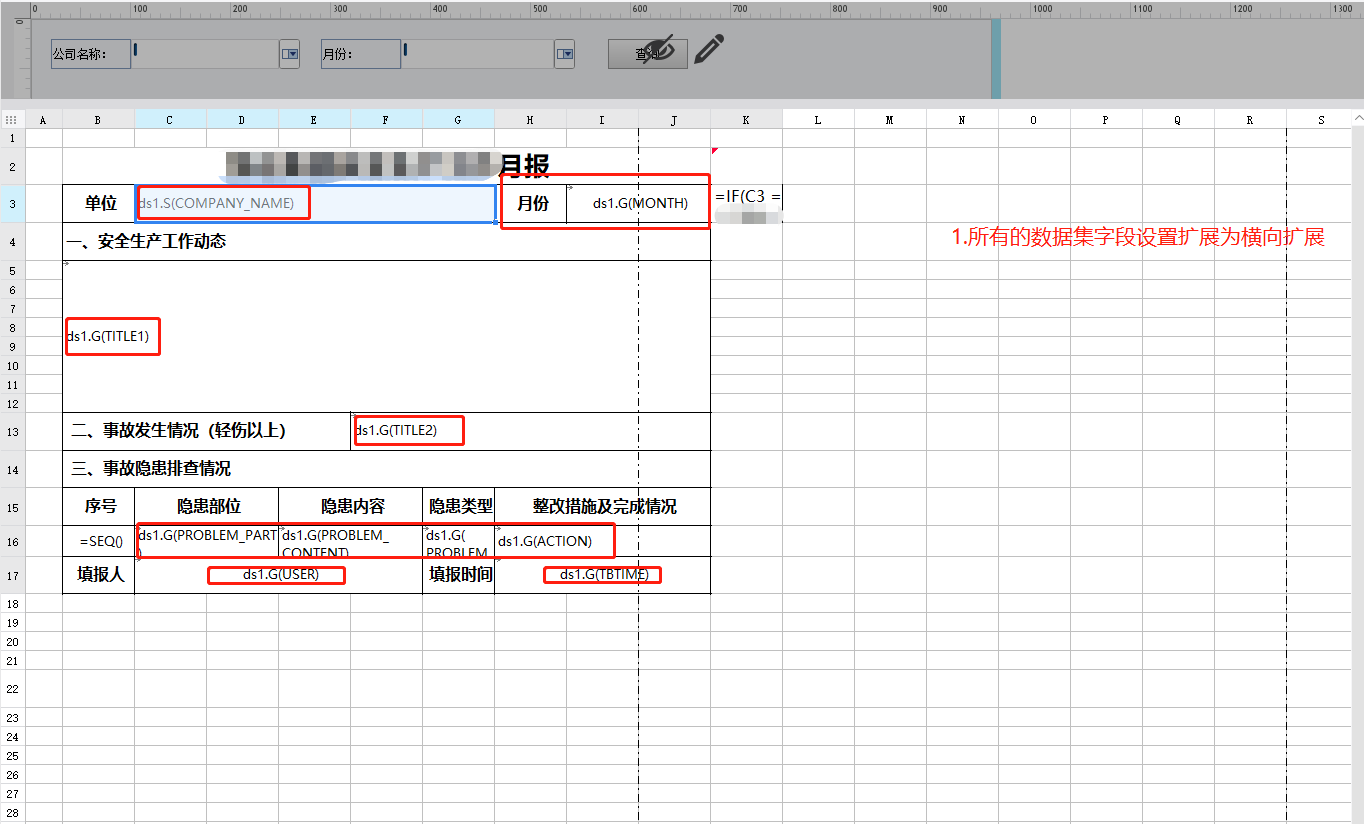Click the =IF(C3 = formula cell
The width and height of the screenshot is (1364, 824).
[747, 203]
